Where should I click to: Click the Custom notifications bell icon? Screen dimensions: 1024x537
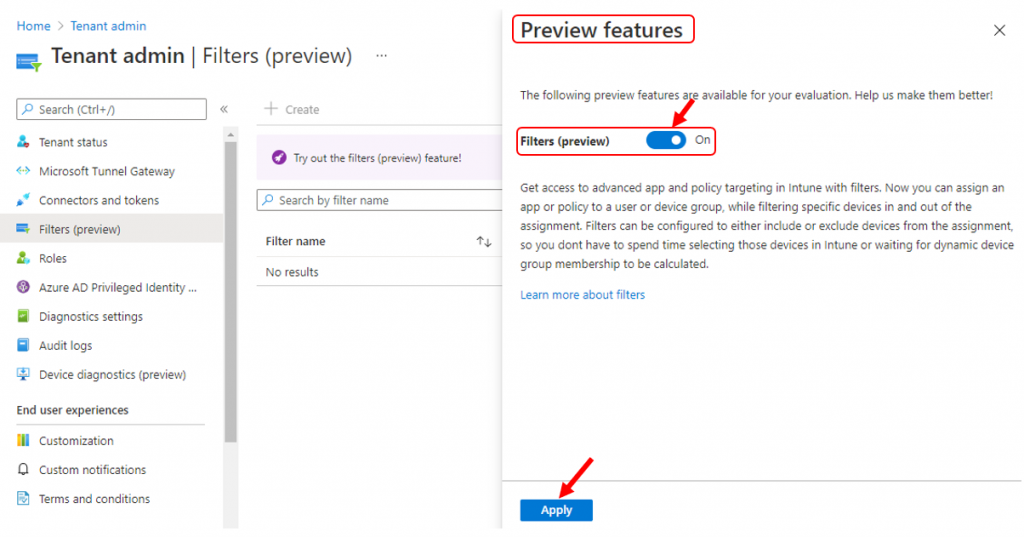tap(23, 469)
